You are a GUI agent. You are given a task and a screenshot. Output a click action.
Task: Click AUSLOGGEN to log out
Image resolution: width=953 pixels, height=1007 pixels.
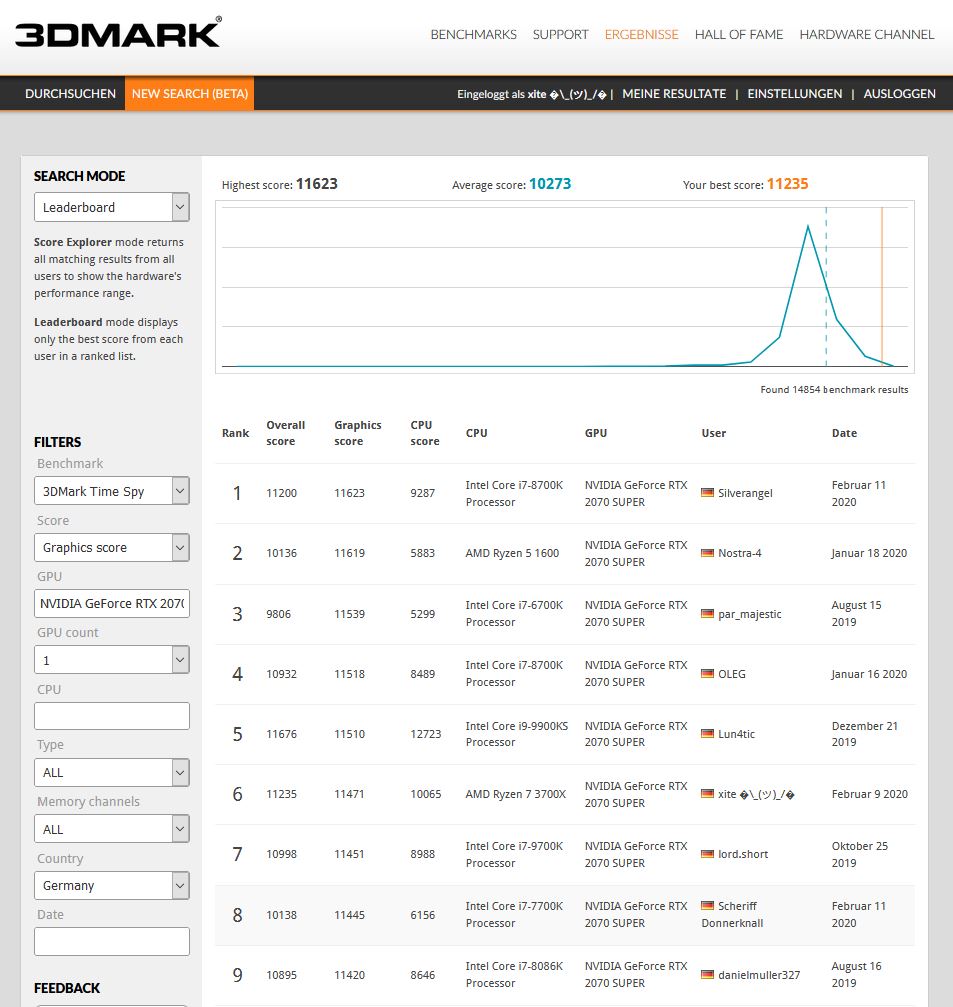899,94
